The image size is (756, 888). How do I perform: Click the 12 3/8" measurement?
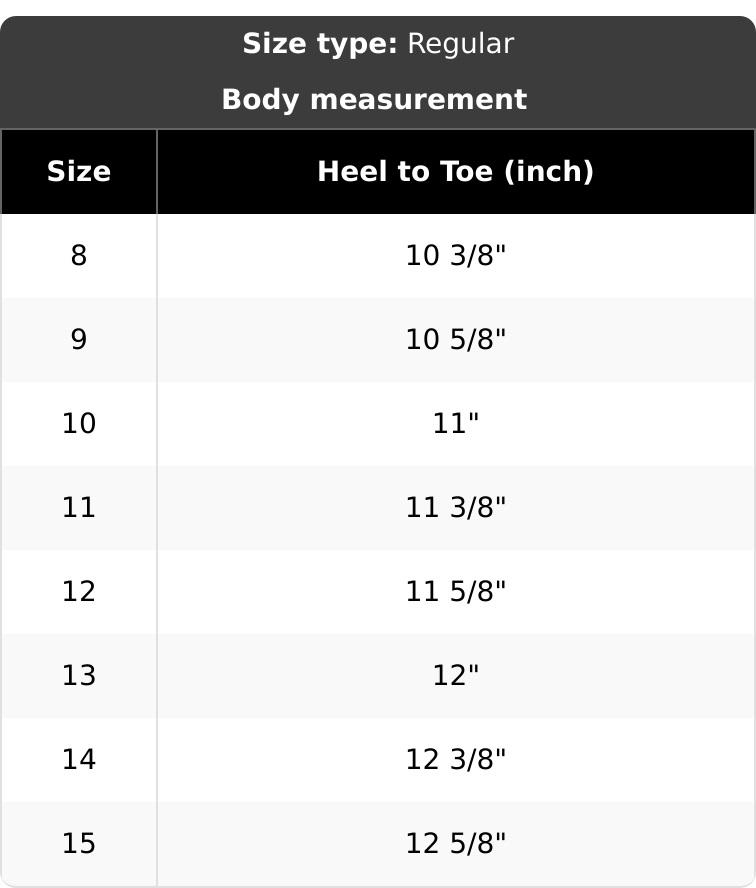point(456,759)
